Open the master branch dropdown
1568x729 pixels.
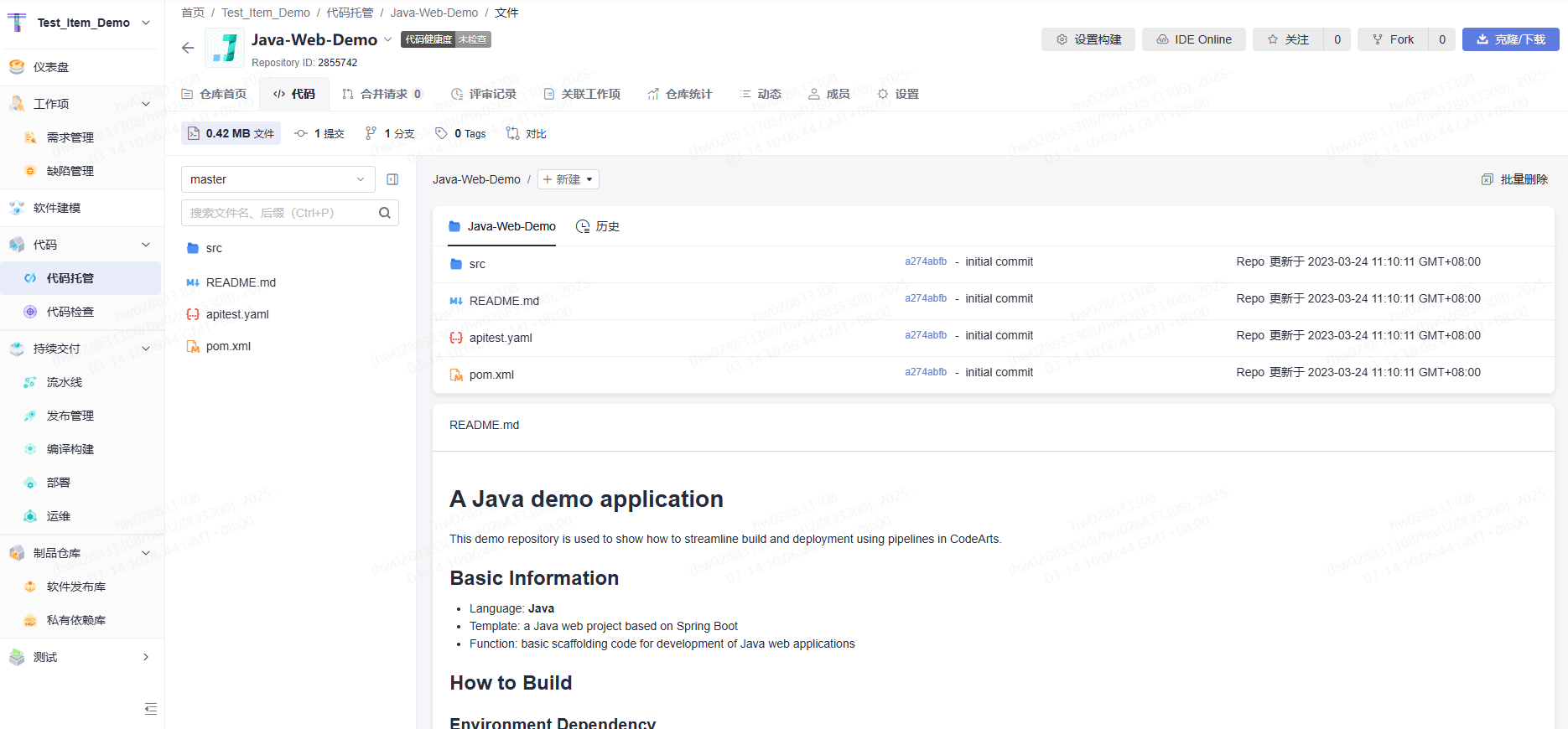click(x=278, y=179)
